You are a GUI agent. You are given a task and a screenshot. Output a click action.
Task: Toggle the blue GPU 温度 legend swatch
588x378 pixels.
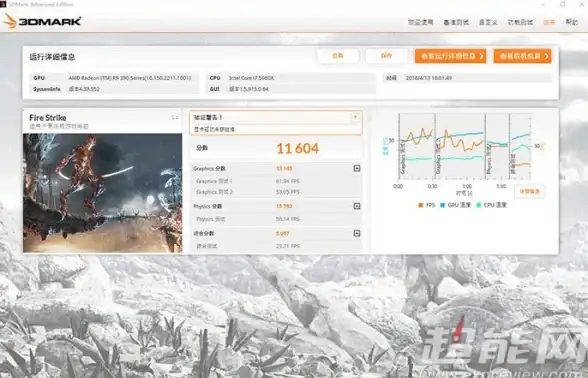[442, 205]
